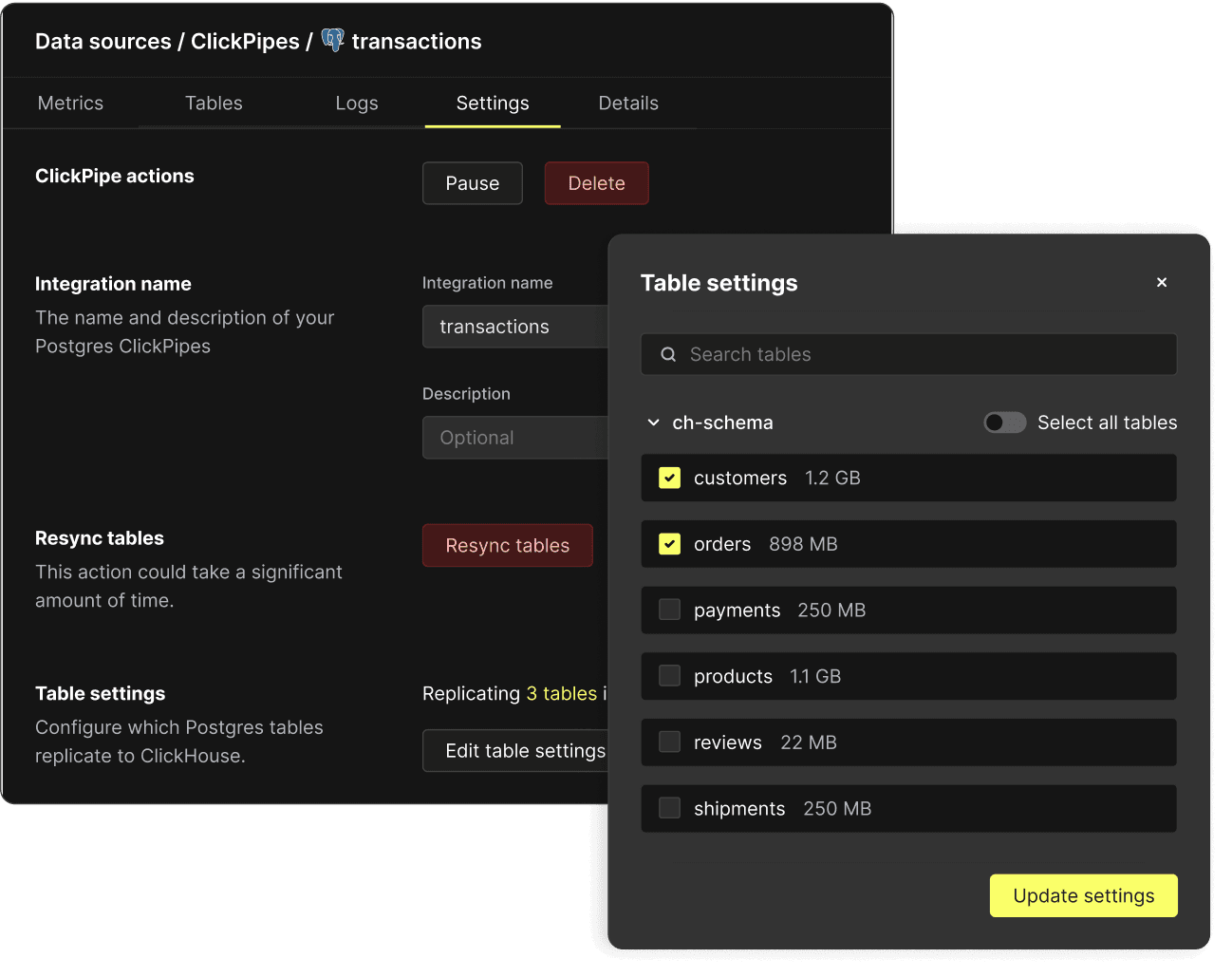
Task: Open the Details tab
Action: coord(627,103)
